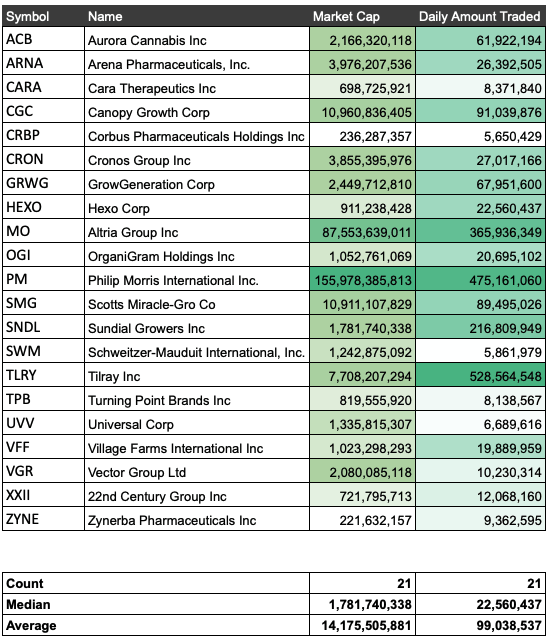Image resolution: width=548 pixels, height=639 pixels.
Task: Select Canopy Growth Corp market cap cell
Action: (362, 111)
